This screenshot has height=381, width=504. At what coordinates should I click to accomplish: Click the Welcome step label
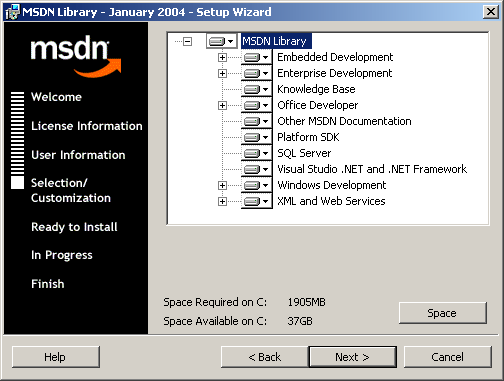pos(56,97)
